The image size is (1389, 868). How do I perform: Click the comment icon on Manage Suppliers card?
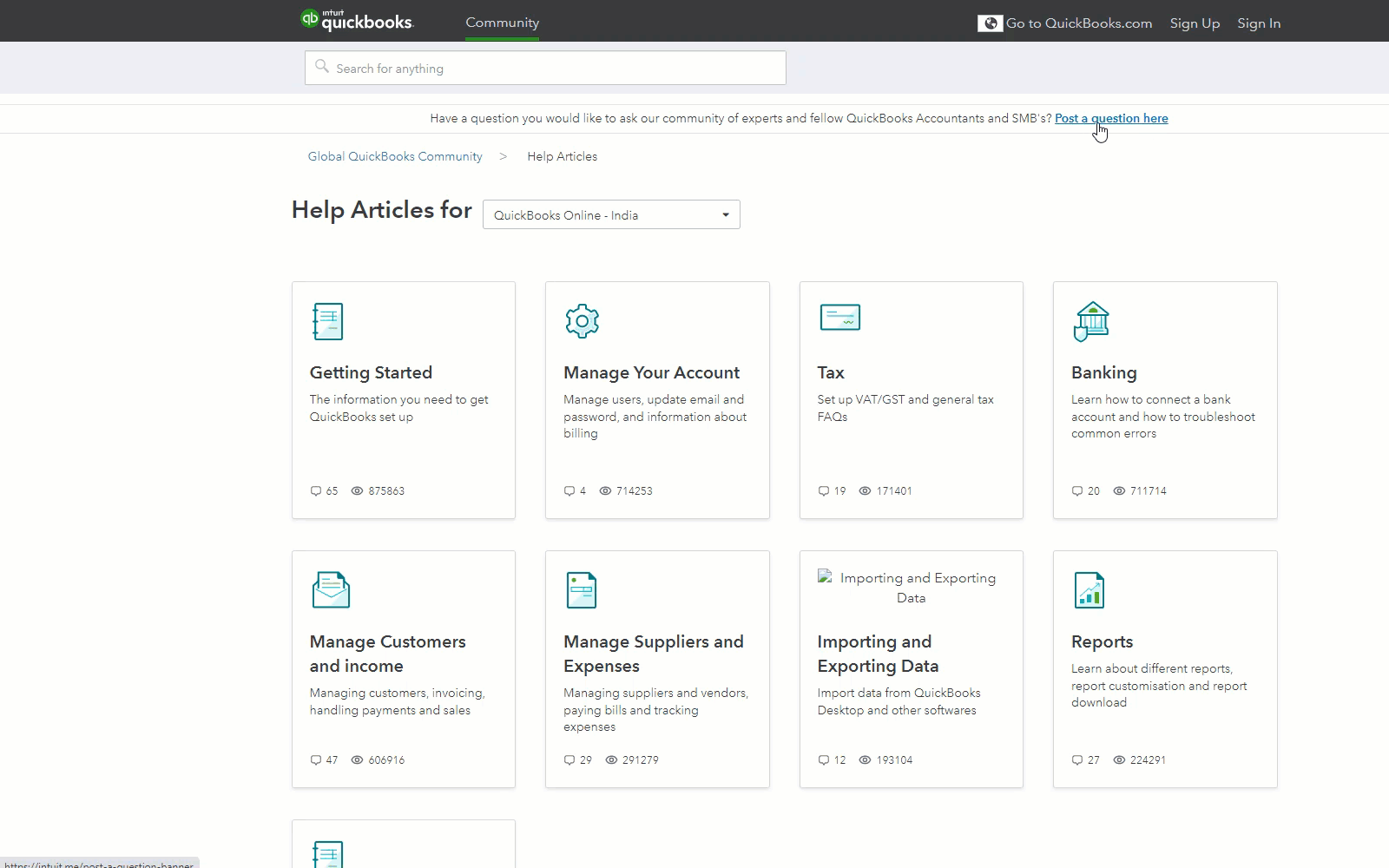[x=569, y=760]
